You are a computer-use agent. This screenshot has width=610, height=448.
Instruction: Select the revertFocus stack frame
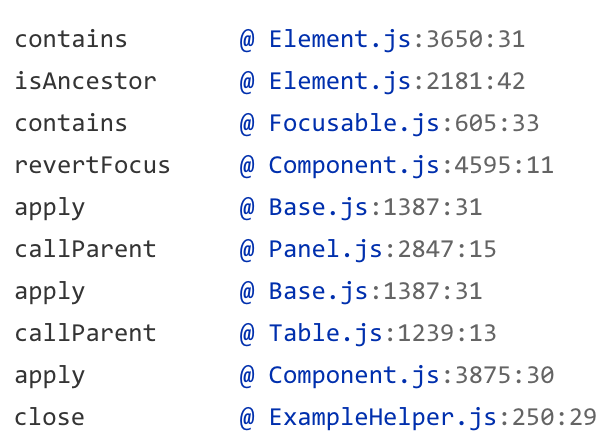[x=93, y=166]
